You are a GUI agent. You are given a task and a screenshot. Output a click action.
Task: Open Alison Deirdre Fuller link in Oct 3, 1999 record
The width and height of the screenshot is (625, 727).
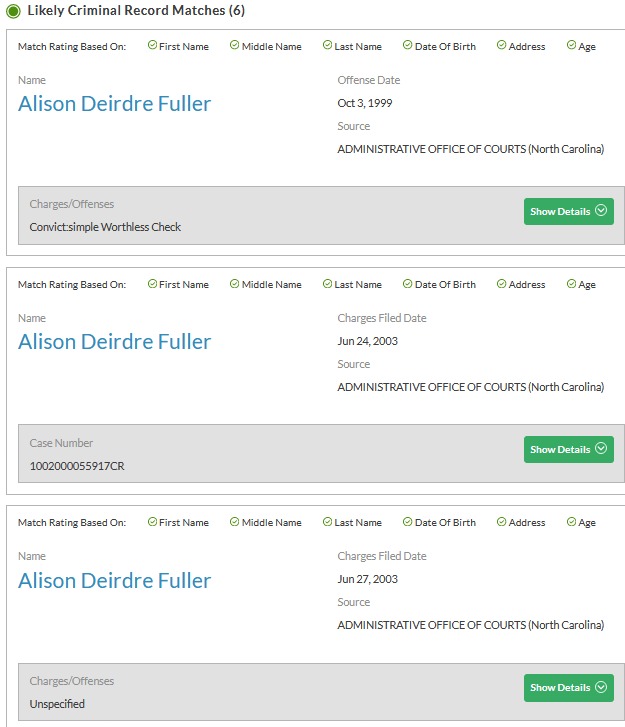tap(115, 104)
